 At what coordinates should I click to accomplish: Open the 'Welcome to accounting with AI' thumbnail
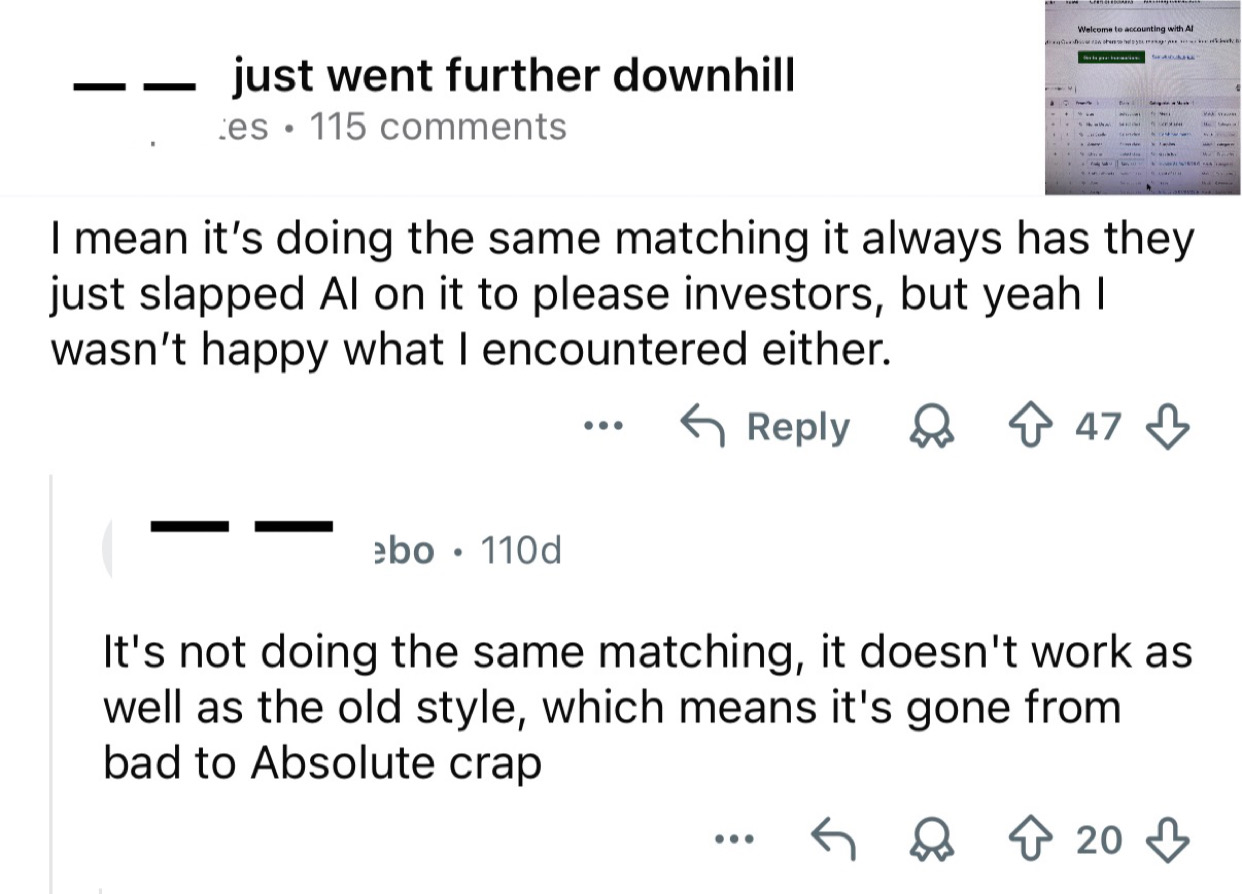point(1140,96)
